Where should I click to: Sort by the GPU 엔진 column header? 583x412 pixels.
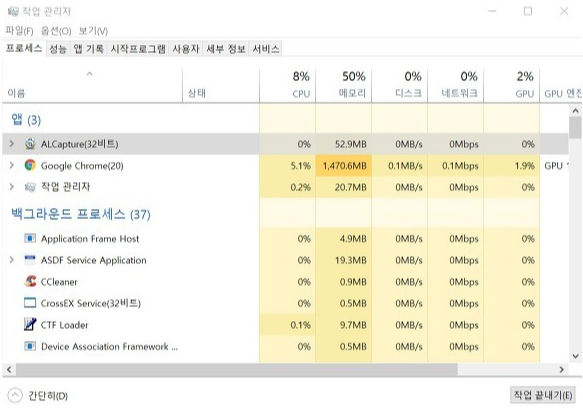click(x=561, y=86)
